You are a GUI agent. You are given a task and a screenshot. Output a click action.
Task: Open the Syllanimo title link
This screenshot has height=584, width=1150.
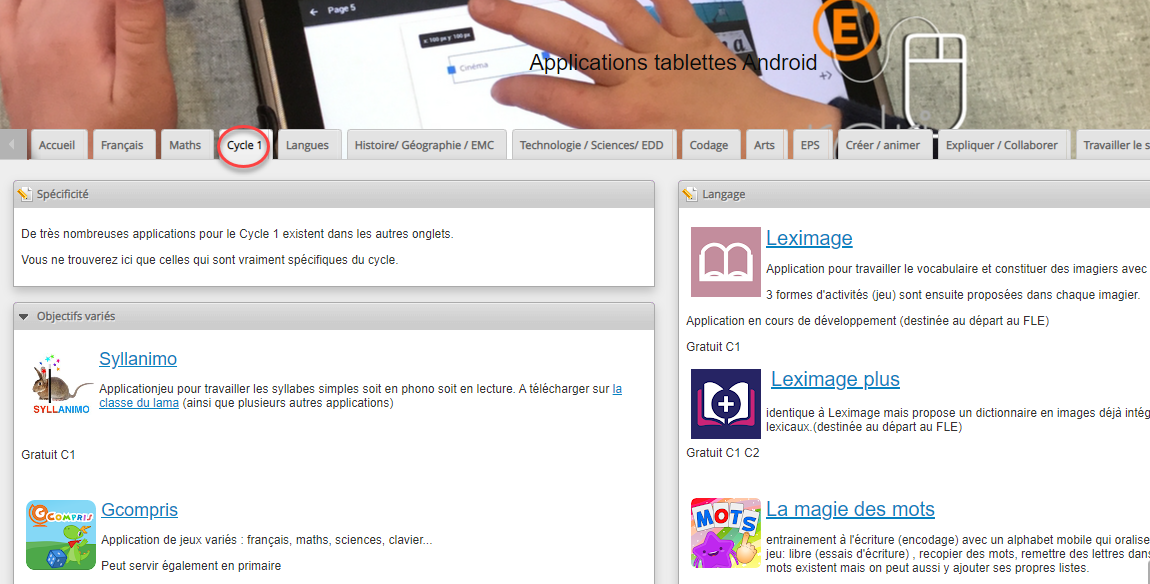pyautogui.click(x=138, y=359)
